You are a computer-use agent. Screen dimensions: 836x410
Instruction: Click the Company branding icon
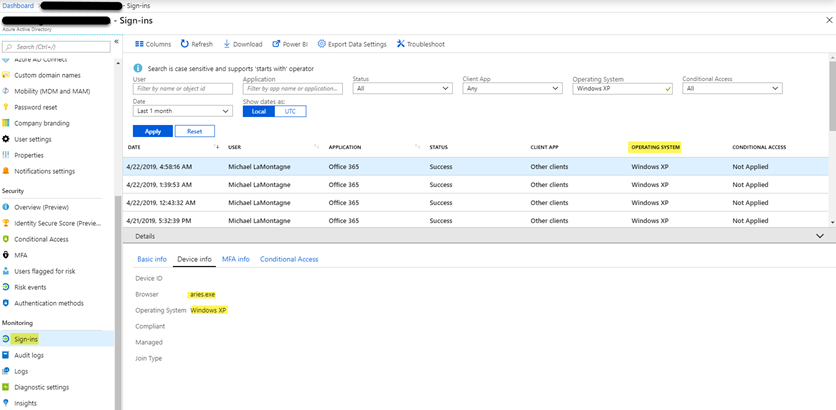click(6, 123)
